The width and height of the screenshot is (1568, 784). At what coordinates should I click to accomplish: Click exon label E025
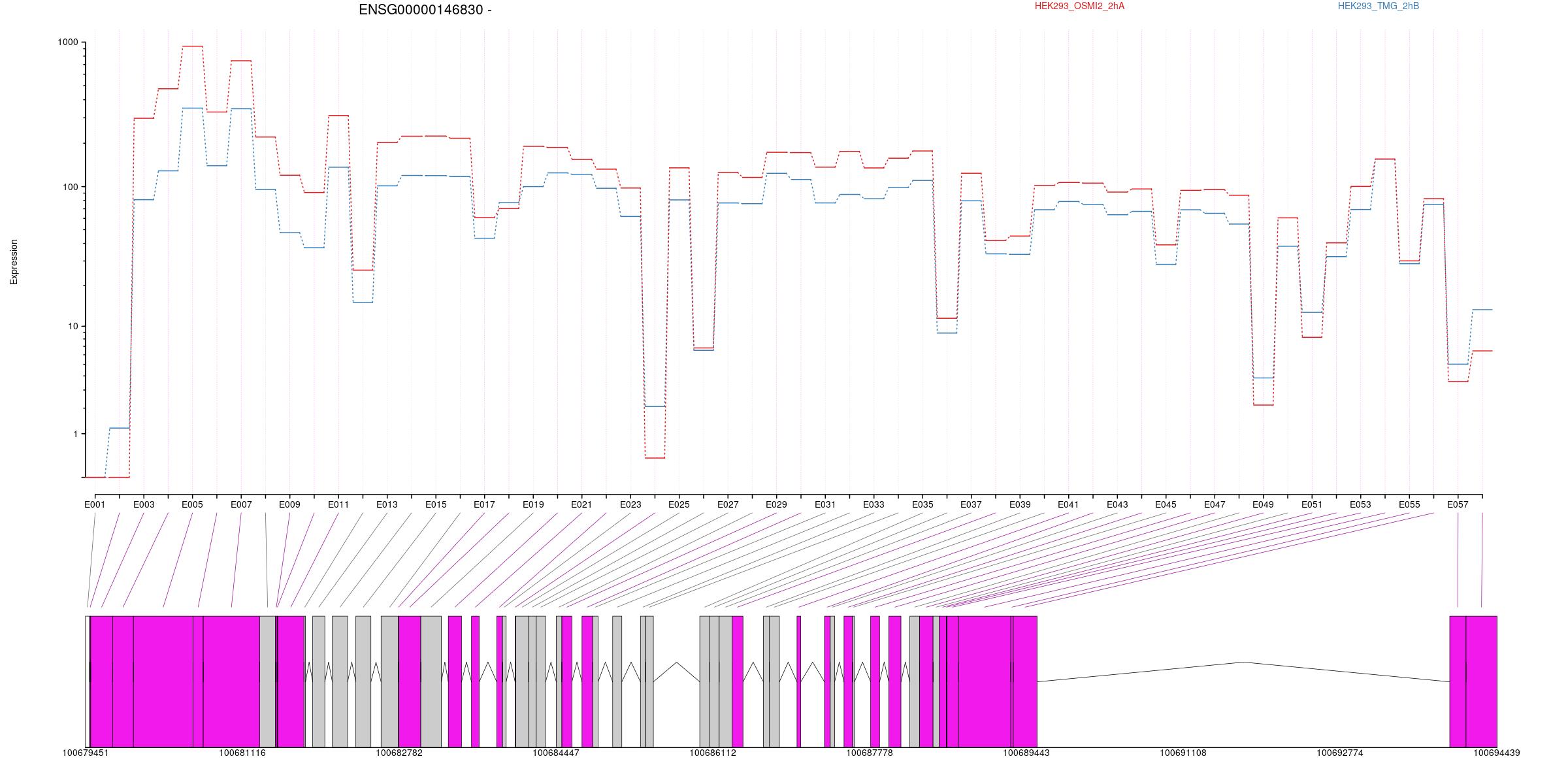coord(679,504)
